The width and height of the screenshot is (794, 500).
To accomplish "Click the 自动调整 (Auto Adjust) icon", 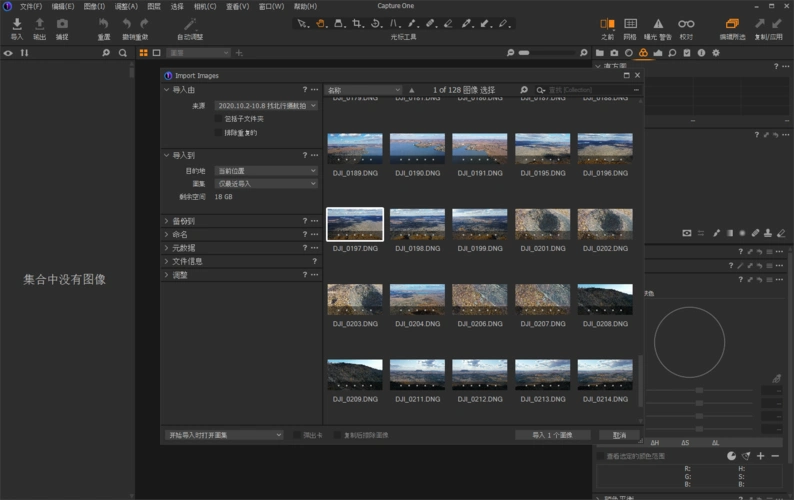I will click(x=189, y=24).
